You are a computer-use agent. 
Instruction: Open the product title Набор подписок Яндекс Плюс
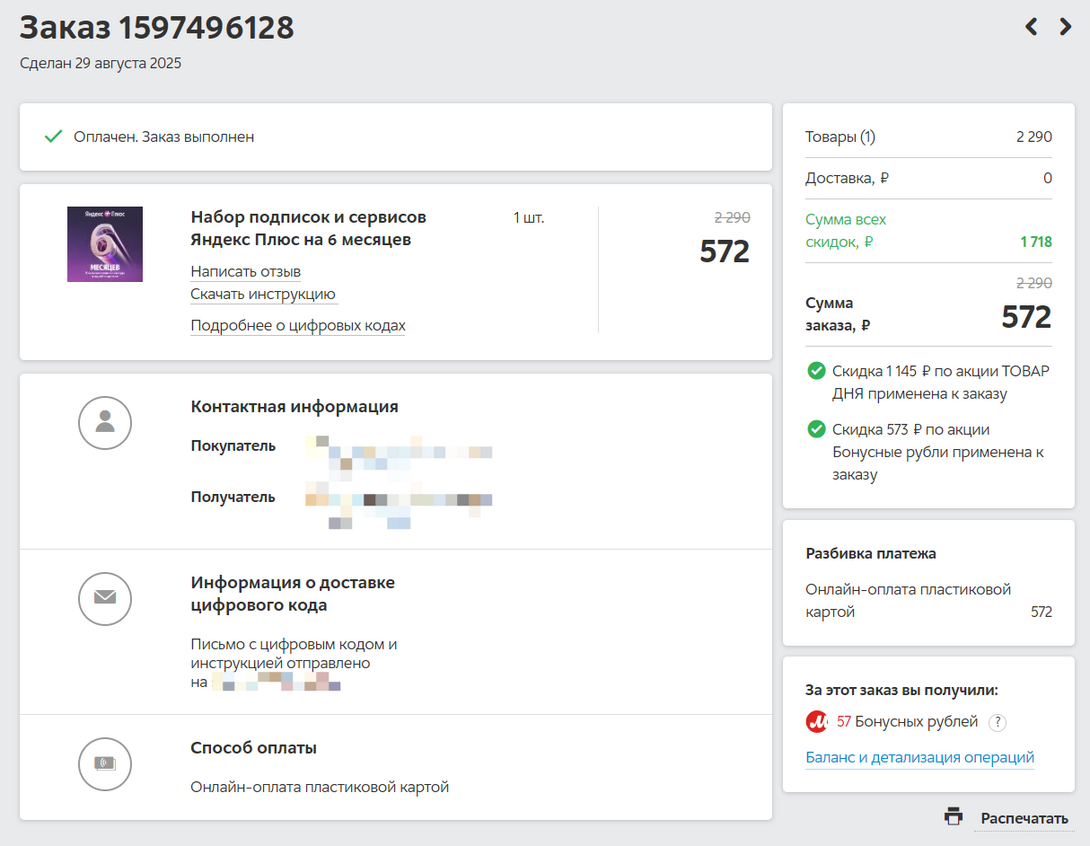pyautogui.click(x=308, y=229)
